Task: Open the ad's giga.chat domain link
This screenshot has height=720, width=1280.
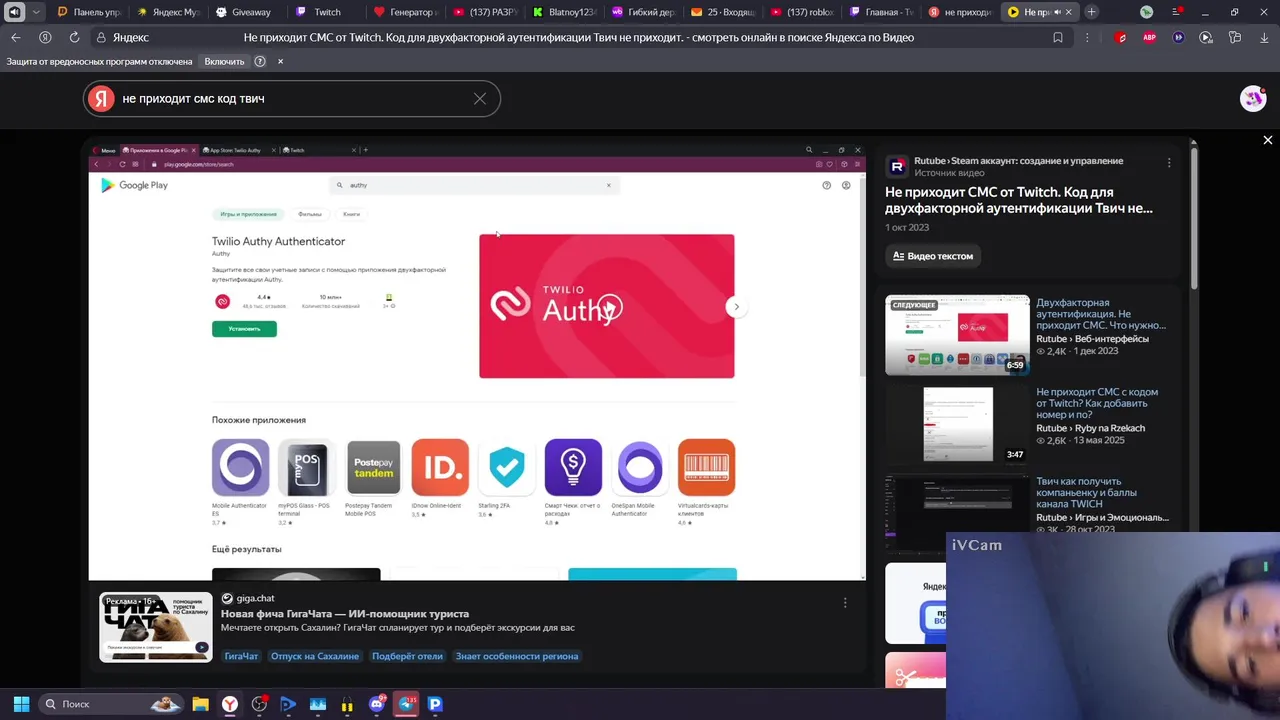Action: 255,598
